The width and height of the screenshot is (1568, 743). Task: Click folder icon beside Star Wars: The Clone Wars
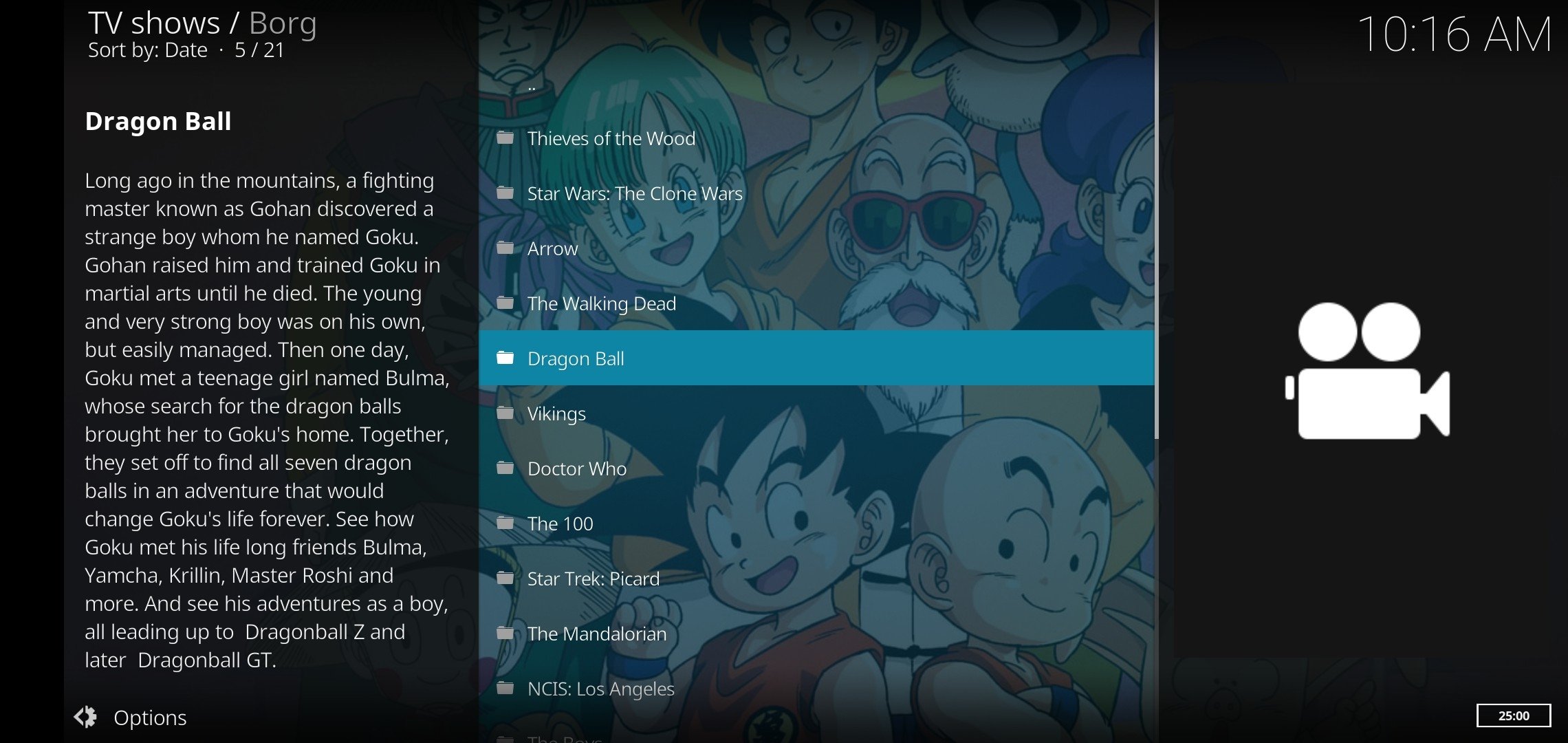[x=505, y=193]
